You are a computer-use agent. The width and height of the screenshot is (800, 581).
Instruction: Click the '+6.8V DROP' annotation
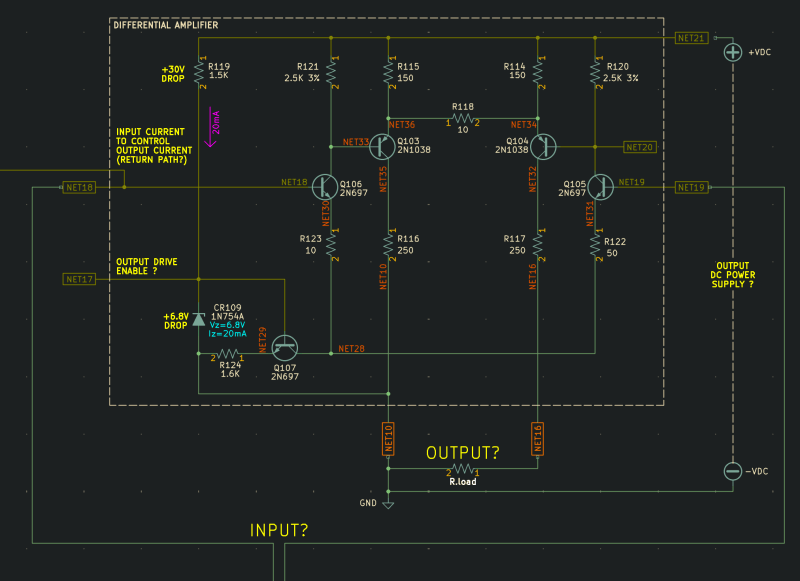point(176,321)
